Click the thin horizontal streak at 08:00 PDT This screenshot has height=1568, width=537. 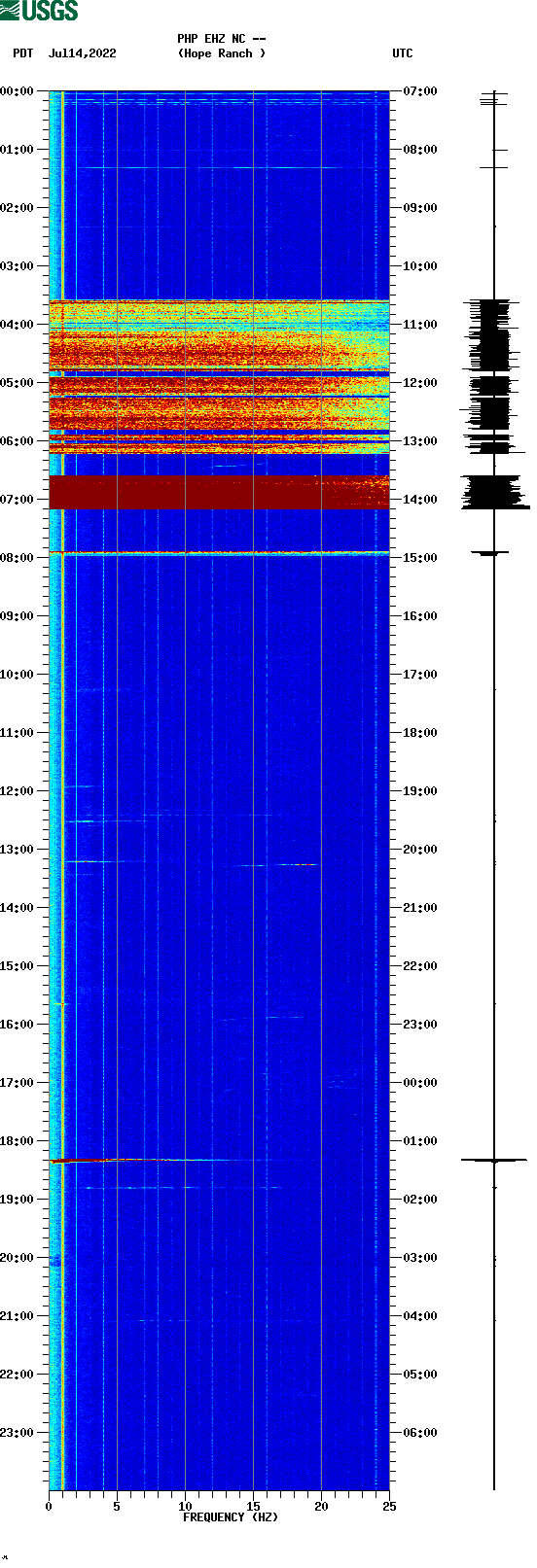(x=219, y=553)
